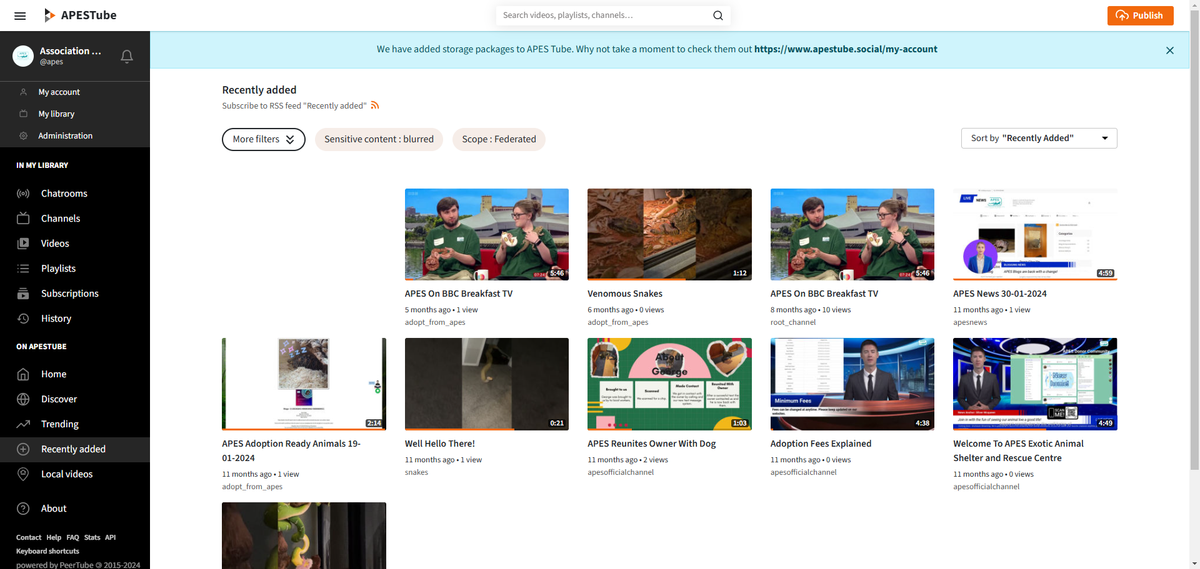Click the Discover globe icon

pyautogui.click(x=23, y=399)
